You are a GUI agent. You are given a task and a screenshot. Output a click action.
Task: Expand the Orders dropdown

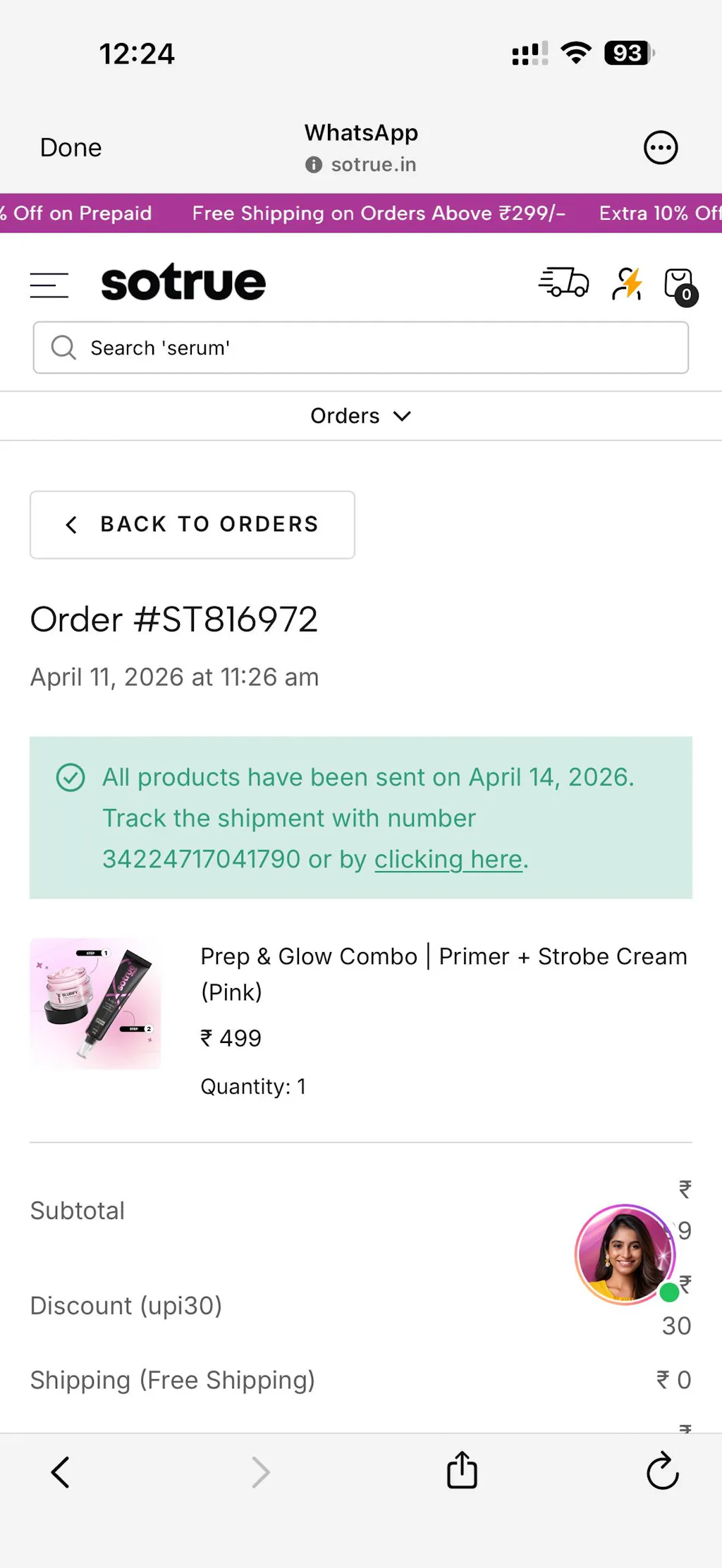pyautogui.click(x=360, y=416)
